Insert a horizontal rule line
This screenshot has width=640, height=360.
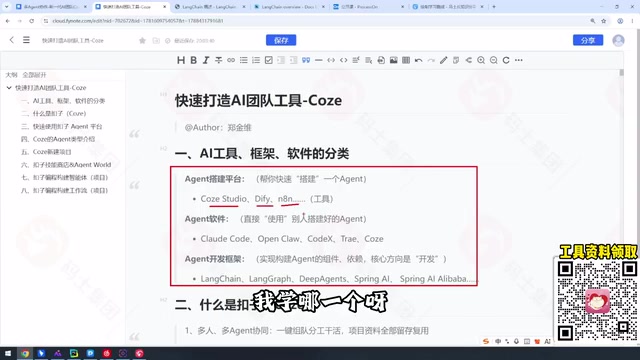coord(318,60)
